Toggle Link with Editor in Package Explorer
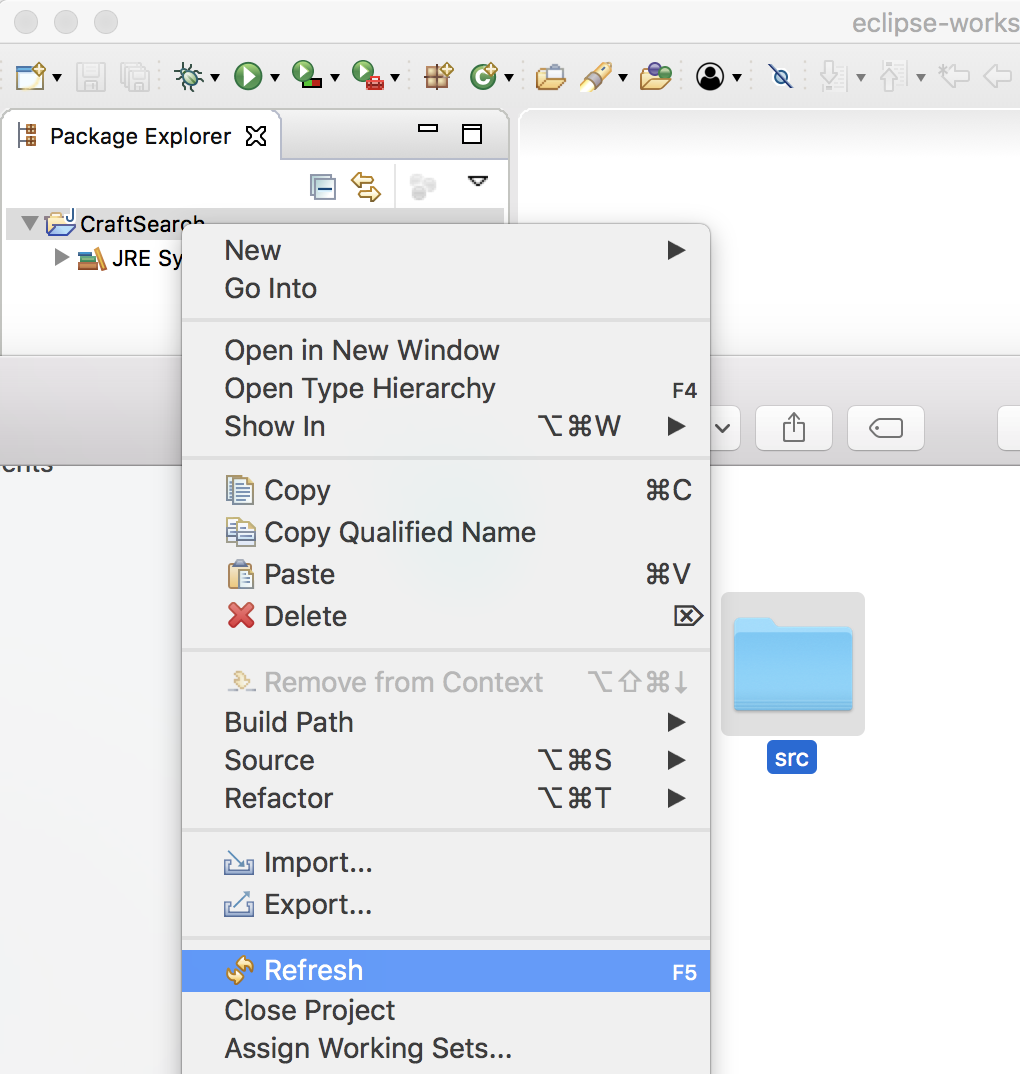This screenshot has height=1074, width=1020. 366,186
